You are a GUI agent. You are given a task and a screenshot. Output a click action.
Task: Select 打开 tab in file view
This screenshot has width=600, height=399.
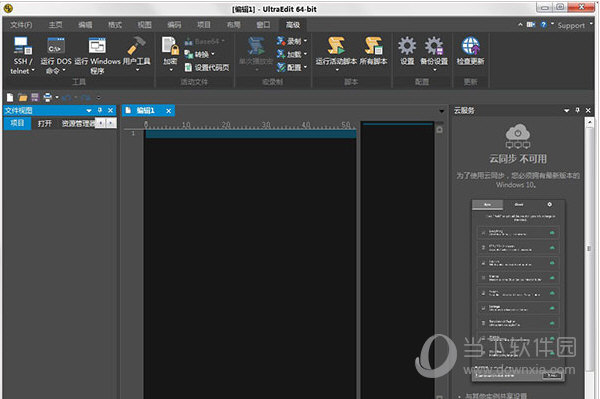tap(44, 123)
